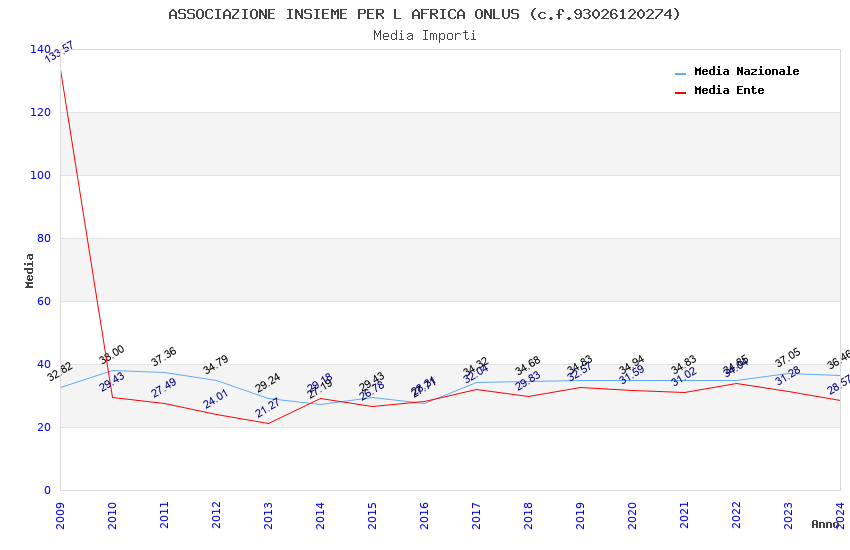The height and width of the screenshot is (550, 850).
Task: Click the 2013 year axis label
Action: coord(268,515)
